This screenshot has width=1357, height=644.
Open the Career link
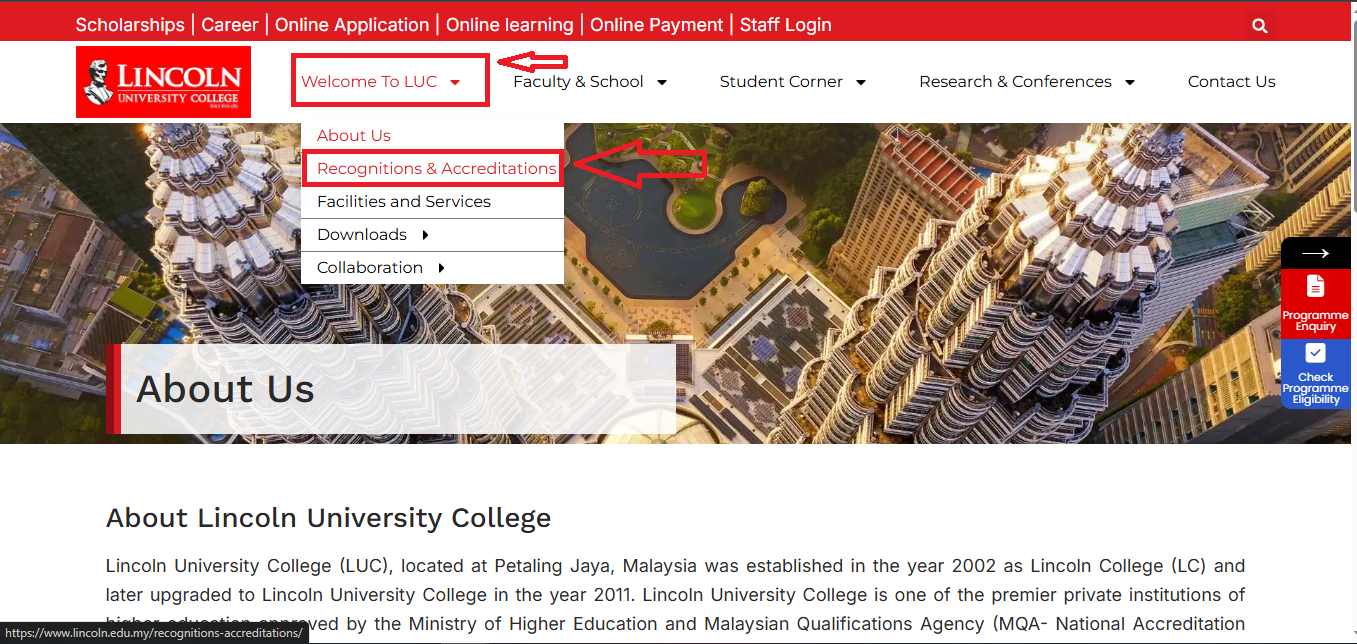tap(230, 25)
